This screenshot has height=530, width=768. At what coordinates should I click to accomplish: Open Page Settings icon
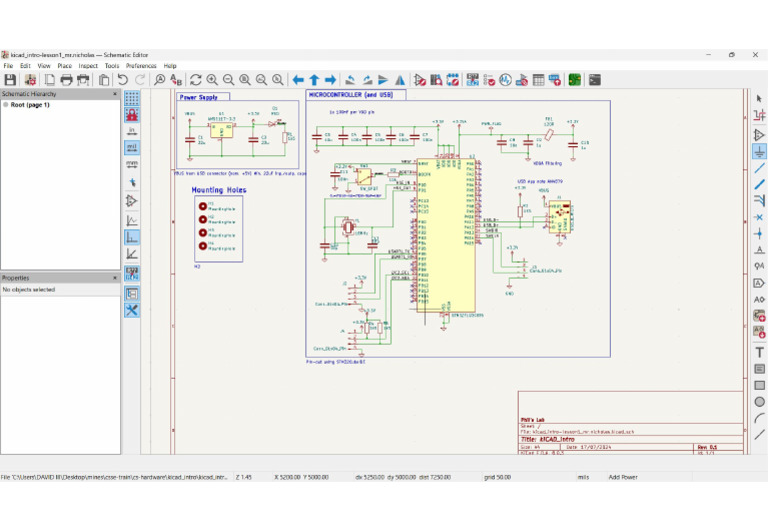click(49, 80)
